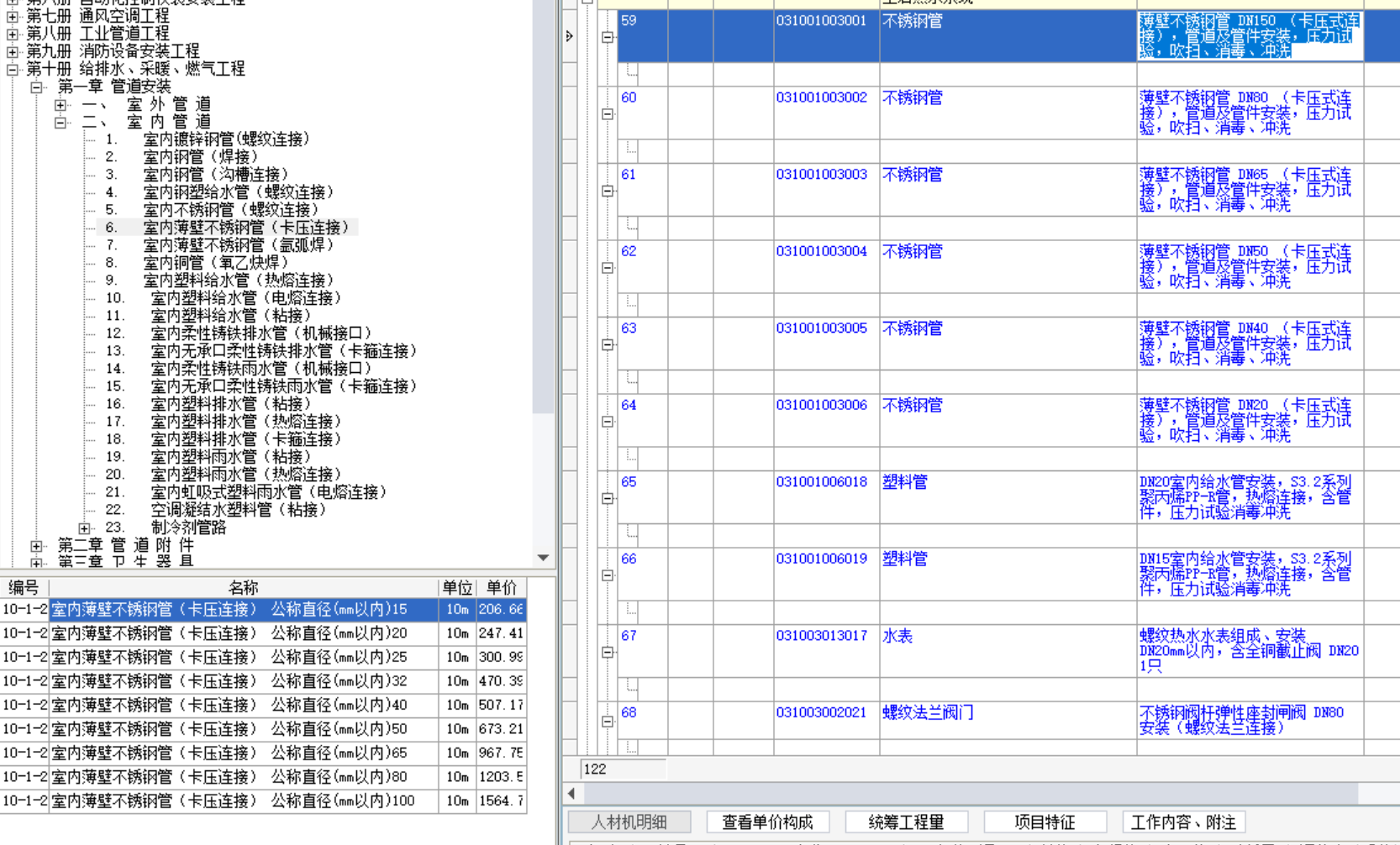Collapse row 62 with its minus box
Viewport: 1400px width, 845px height.
pos(608,268)
